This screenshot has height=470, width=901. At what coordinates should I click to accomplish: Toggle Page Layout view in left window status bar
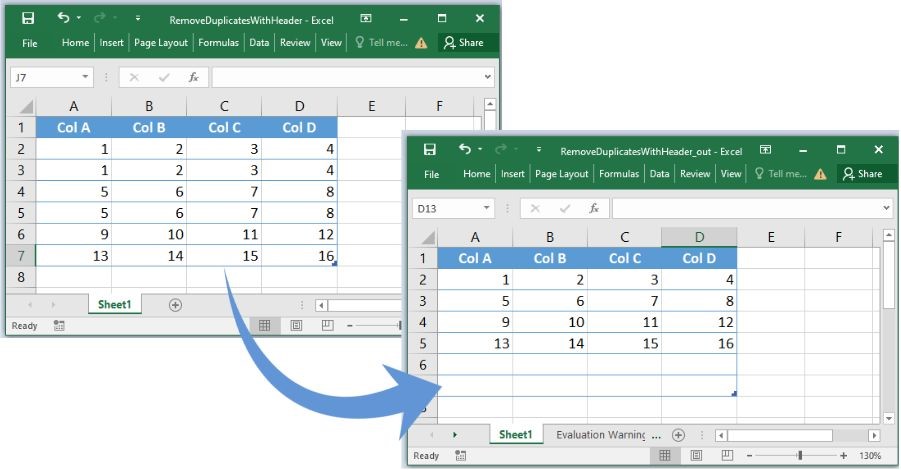[296, 326]
